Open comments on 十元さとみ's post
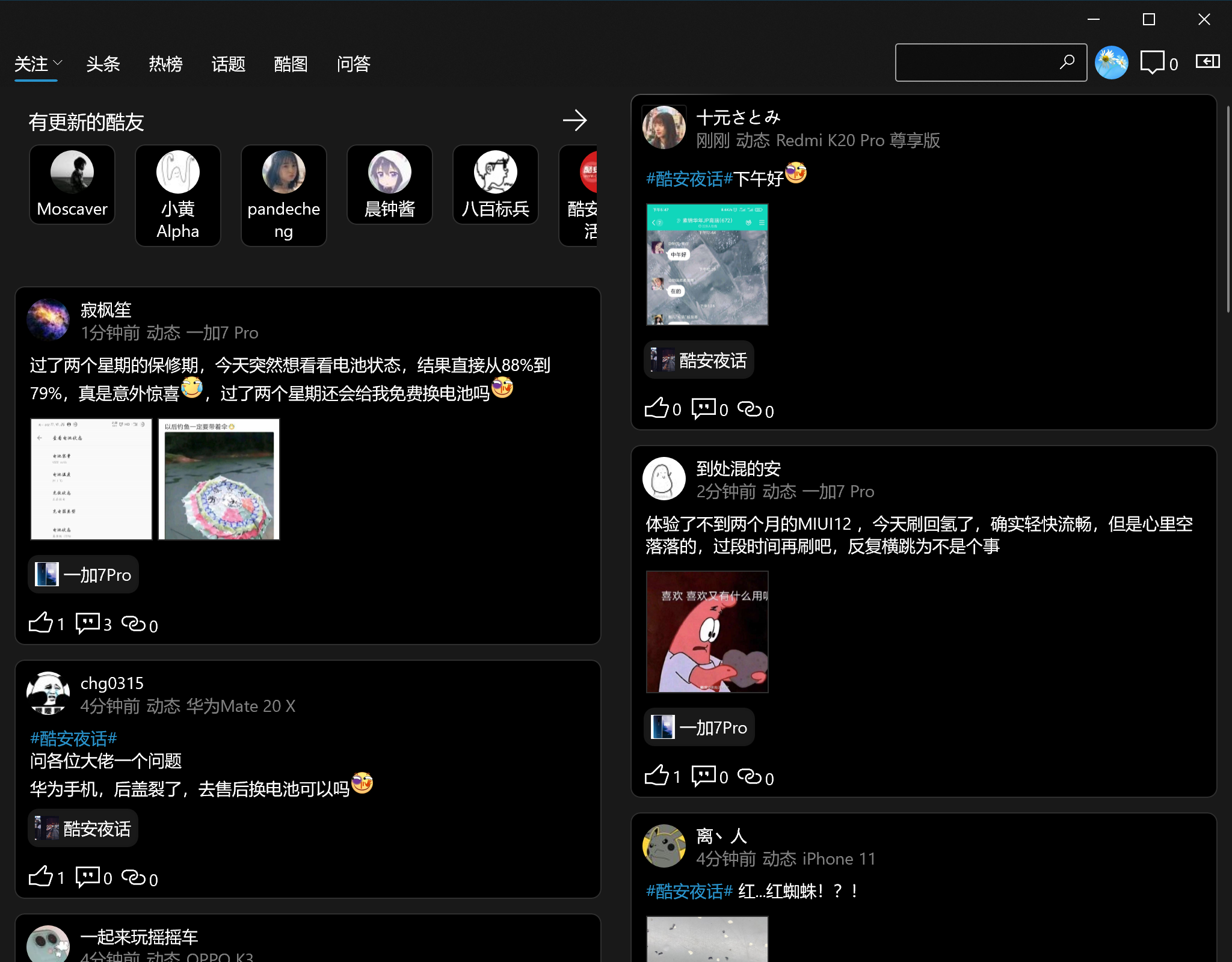The image size is (1232, 962). [x=704, y=408]
